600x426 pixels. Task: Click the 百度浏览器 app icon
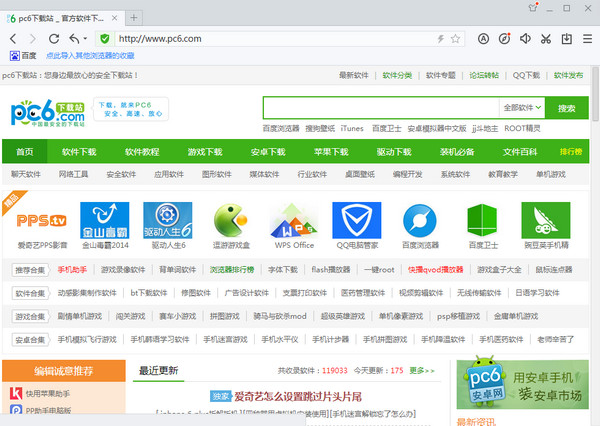point(420,220)
